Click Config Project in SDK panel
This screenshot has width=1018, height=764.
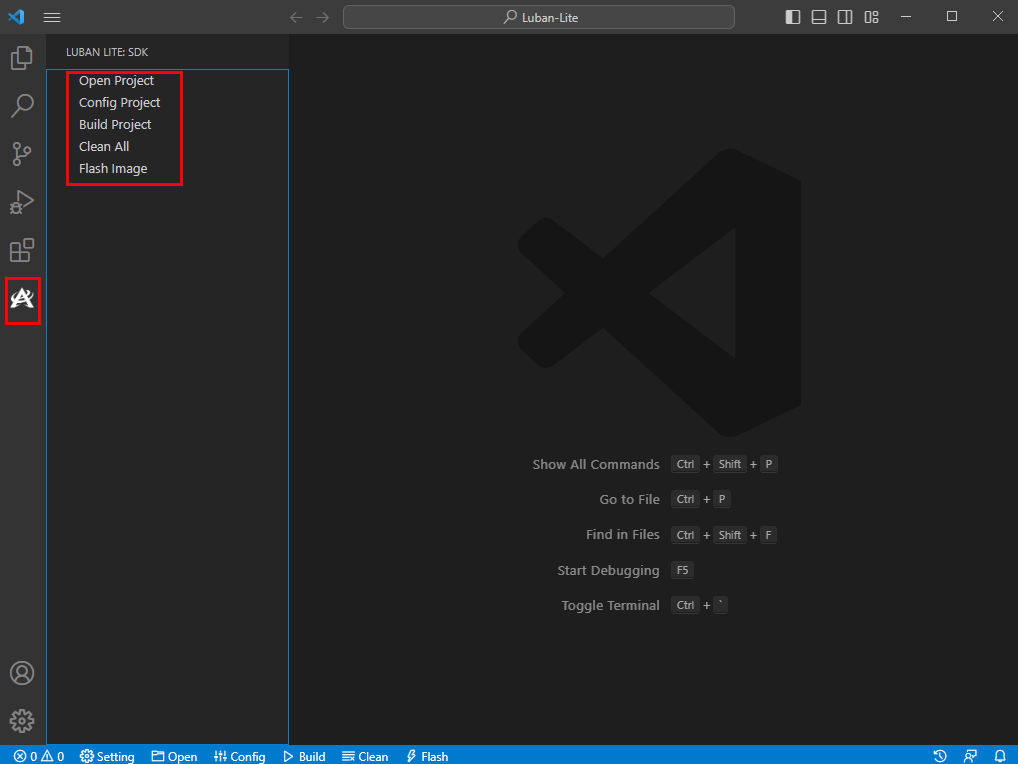[x=119, y=103]
